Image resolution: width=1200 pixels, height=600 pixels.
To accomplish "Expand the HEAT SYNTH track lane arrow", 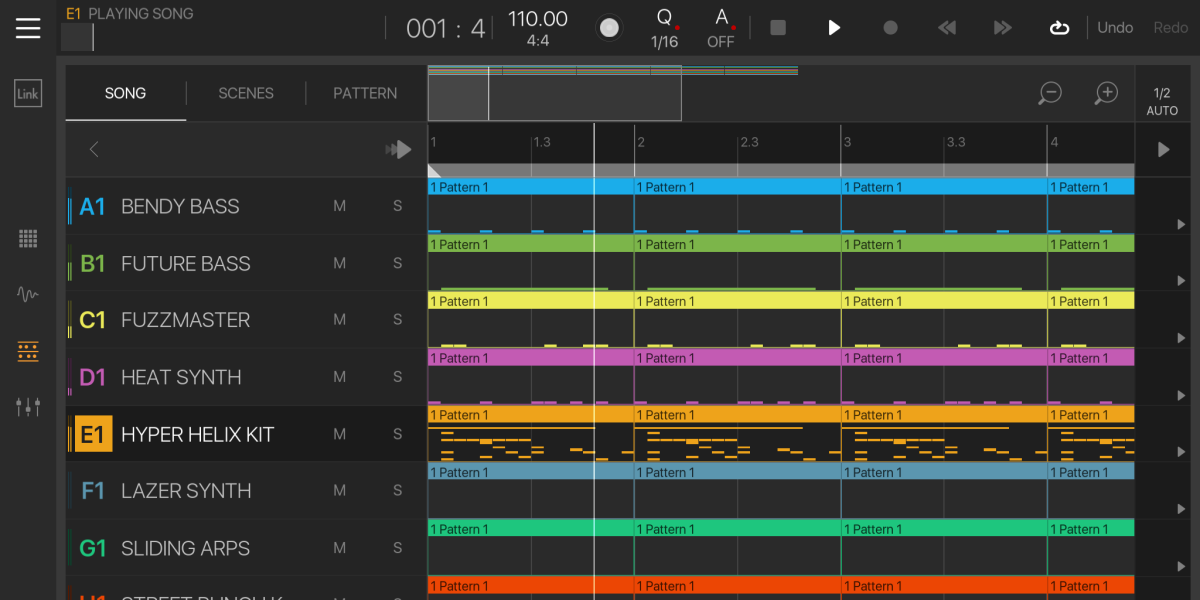I will coord(1181,396).
